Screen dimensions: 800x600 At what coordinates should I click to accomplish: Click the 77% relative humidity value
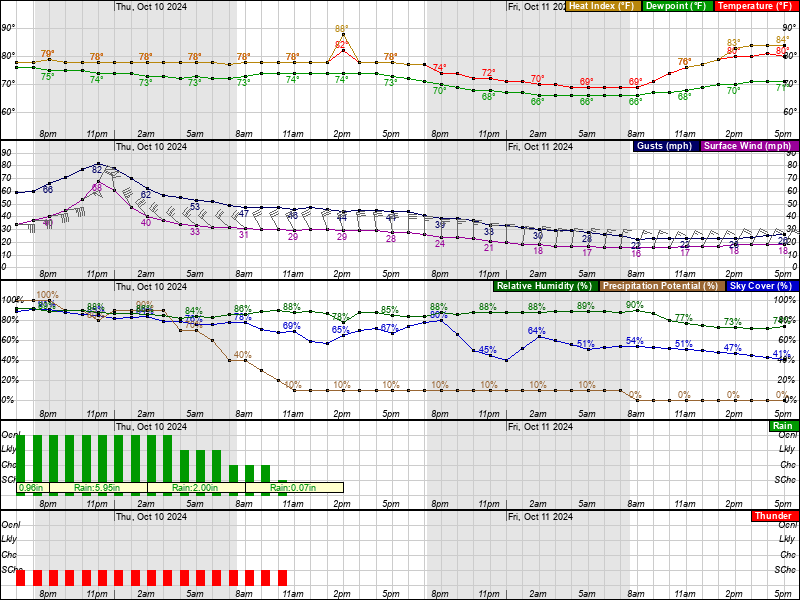(684, 318)
